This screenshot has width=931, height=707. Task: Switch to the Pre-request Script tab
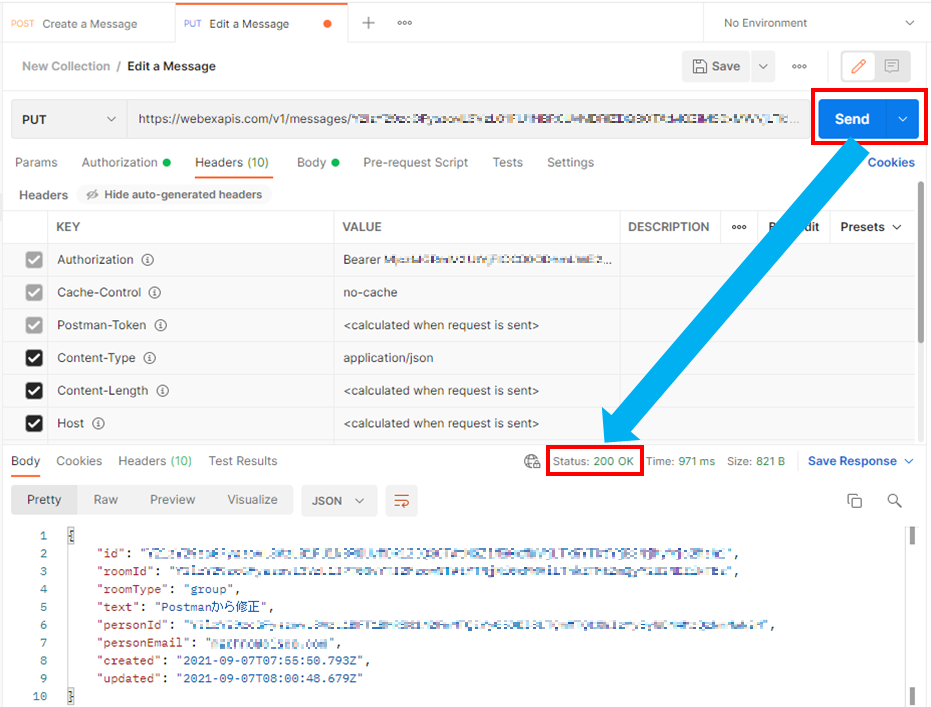pos(415,163)
